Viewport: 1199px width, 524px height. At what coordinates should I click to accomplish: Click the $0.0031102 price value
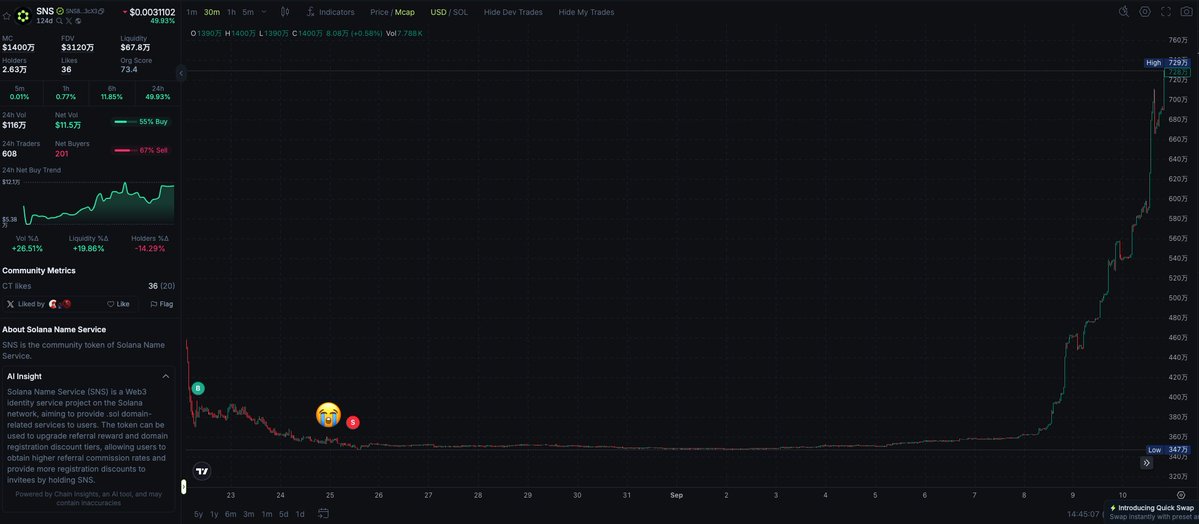click(x=152, y=12)
